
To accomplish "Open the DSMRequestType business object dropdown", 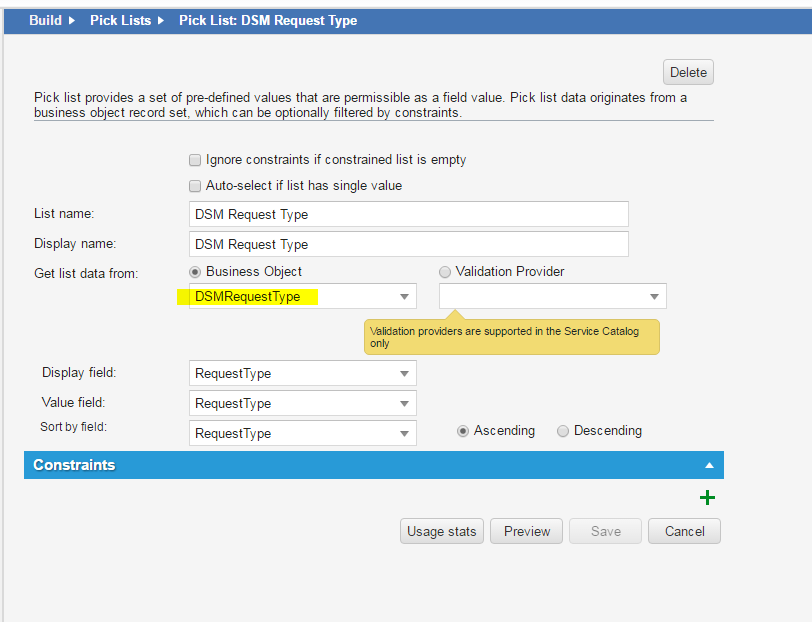I will 404,296.
